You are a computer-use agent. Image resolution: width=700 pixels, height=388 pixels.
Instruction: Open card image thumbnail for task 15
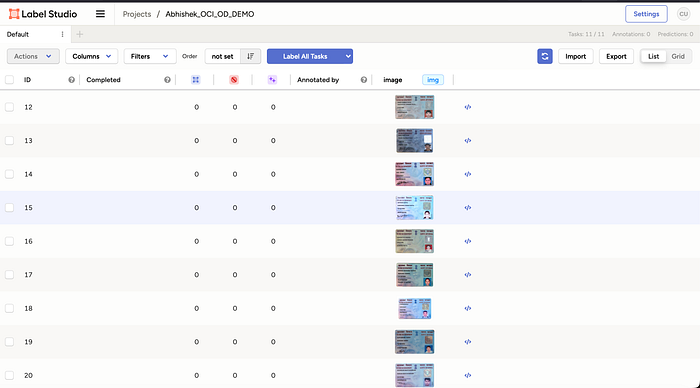tap(414, 208)
